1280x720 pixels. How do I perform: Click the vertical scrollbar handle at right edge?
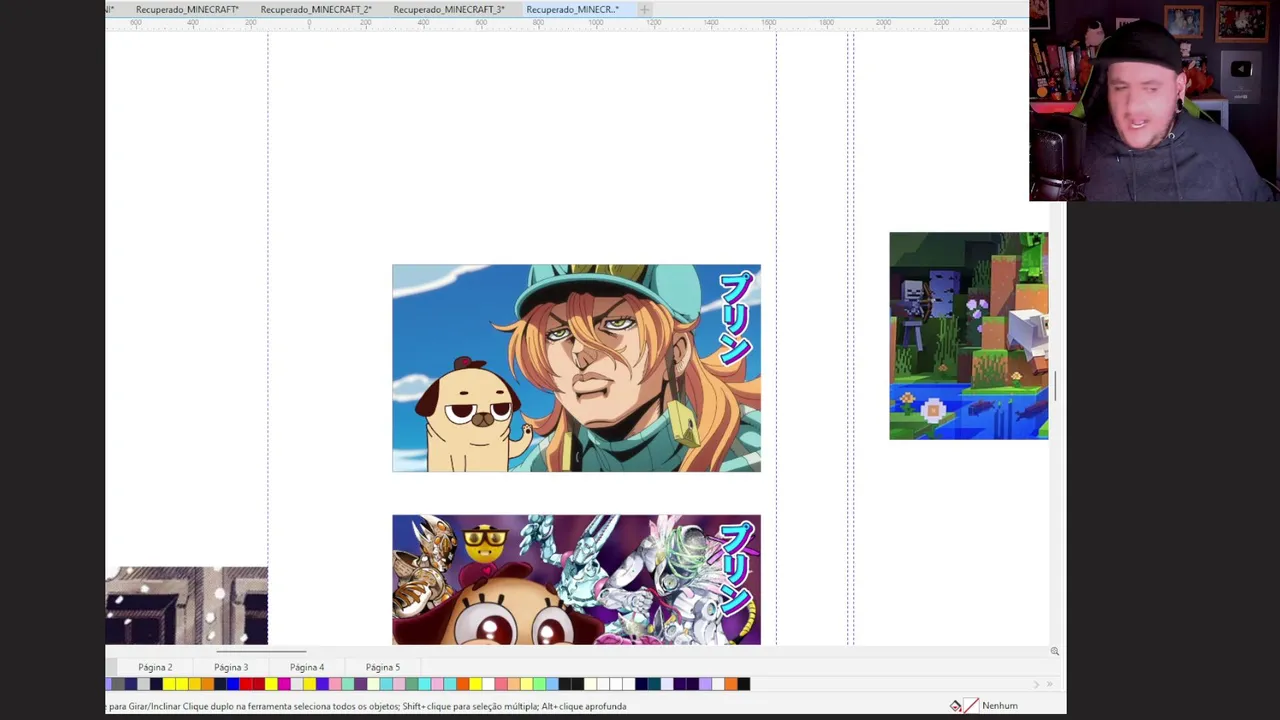1054,385
